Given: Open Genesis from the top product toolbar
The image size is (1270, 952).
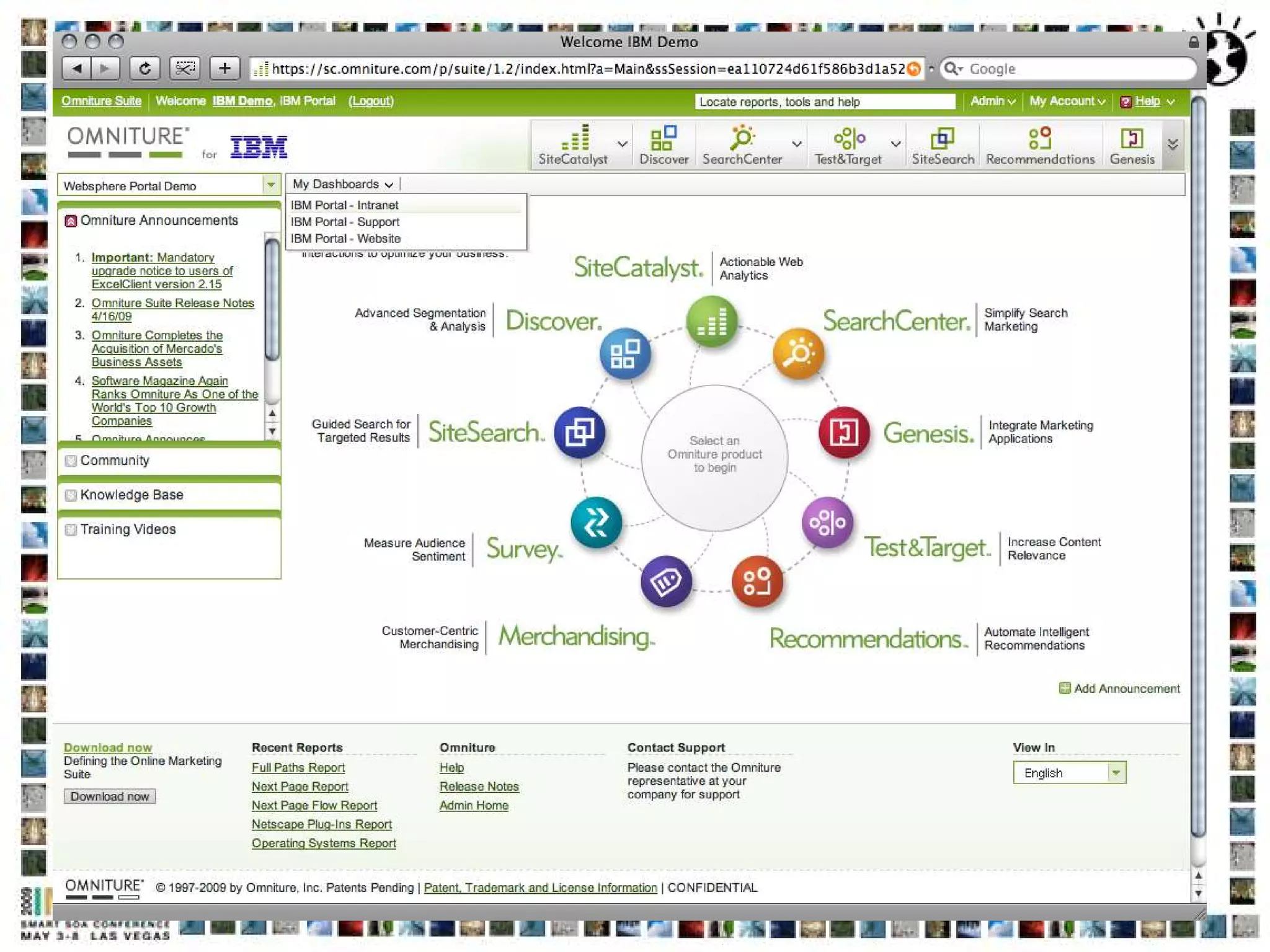Looking at the screenshot, I should (x=1132, y=145).
